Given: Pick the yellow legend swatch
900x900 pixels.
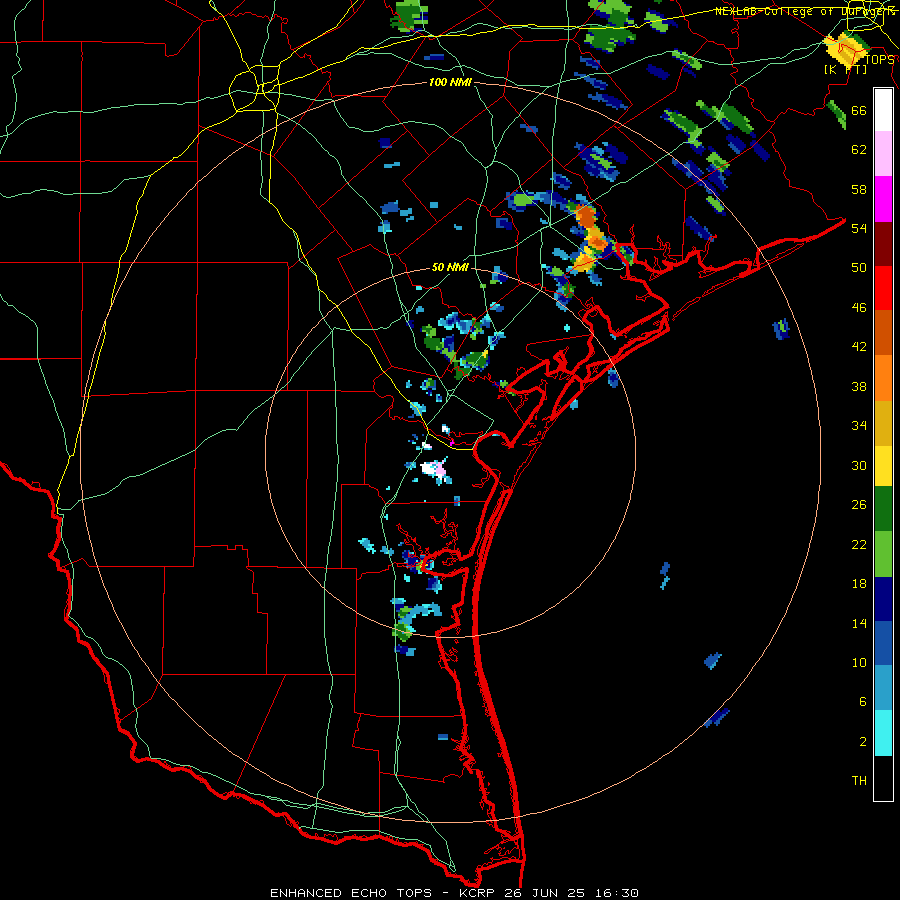Looking at the screenshot, I should point(883,466).
